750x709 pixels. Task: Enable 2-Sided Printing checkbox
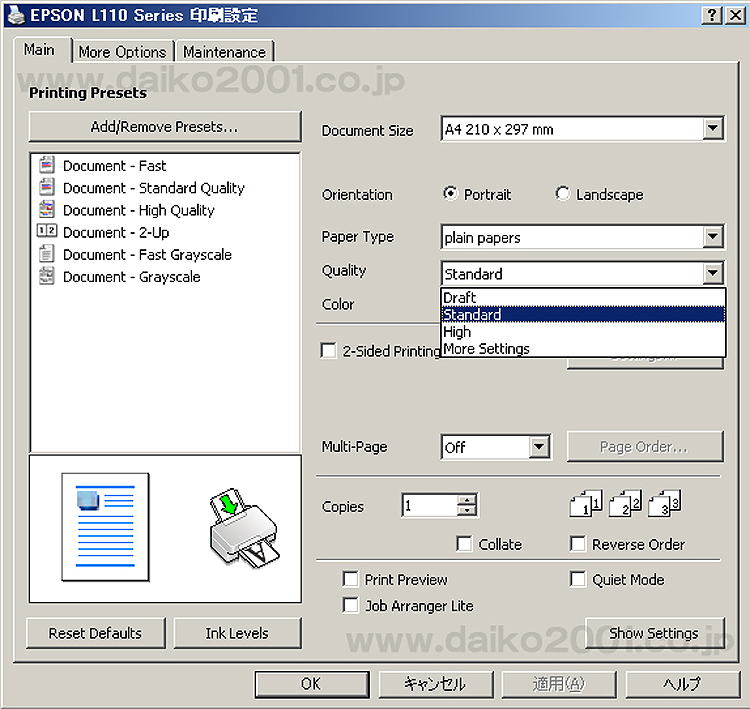click(328, 350)
